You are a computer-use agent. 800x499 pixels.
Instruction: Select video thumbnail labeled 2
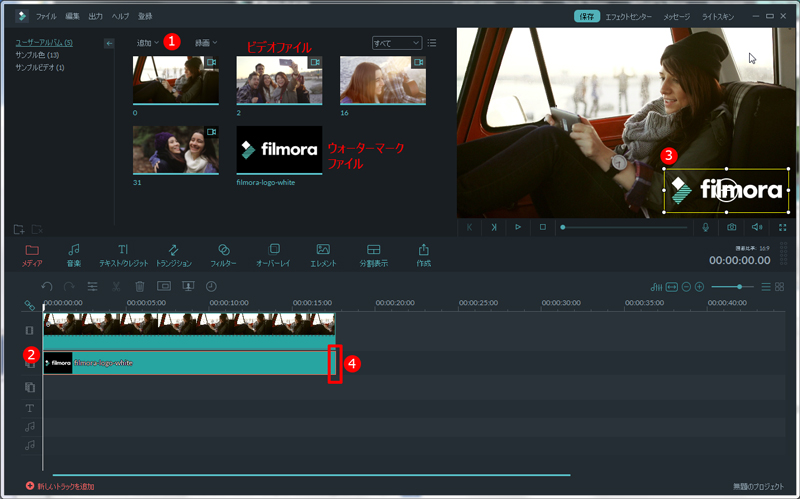[x=279, y=80]
